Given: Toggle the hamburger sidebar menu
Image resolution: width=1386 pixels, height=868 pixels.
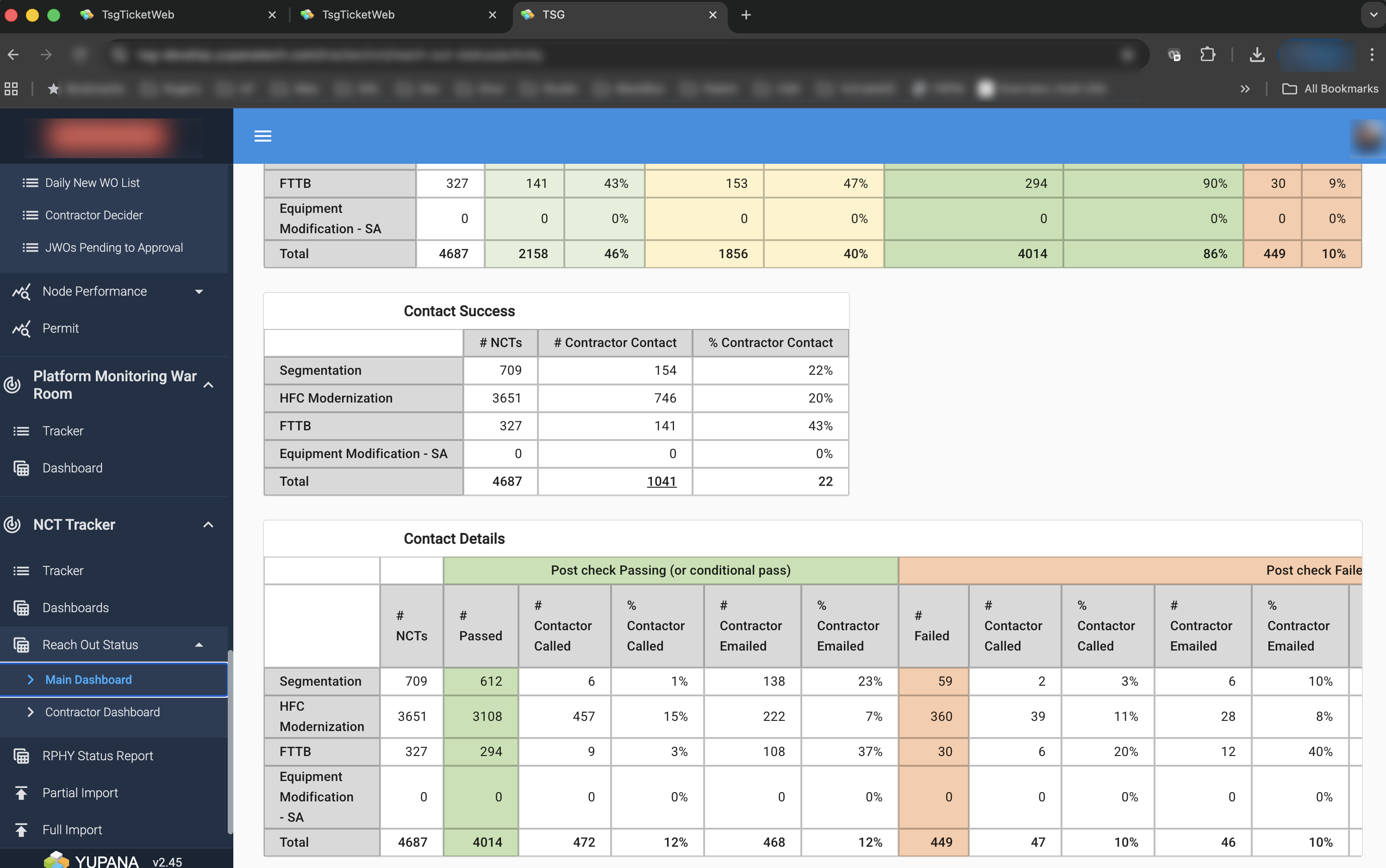Looking at the screenshot, I should [262, 136].
